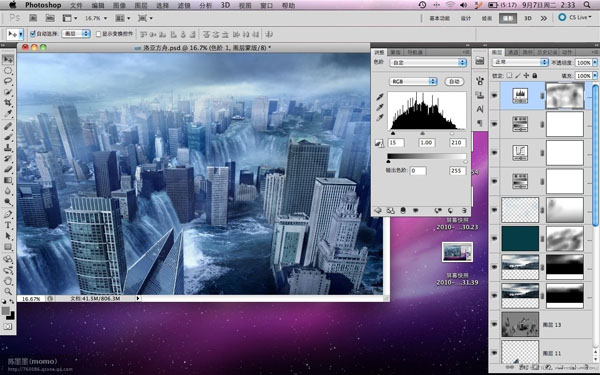The height and width of the screenshot is (375, 600).
Task: Pick the Type tool (T)
Action: (x=8, y=225)
